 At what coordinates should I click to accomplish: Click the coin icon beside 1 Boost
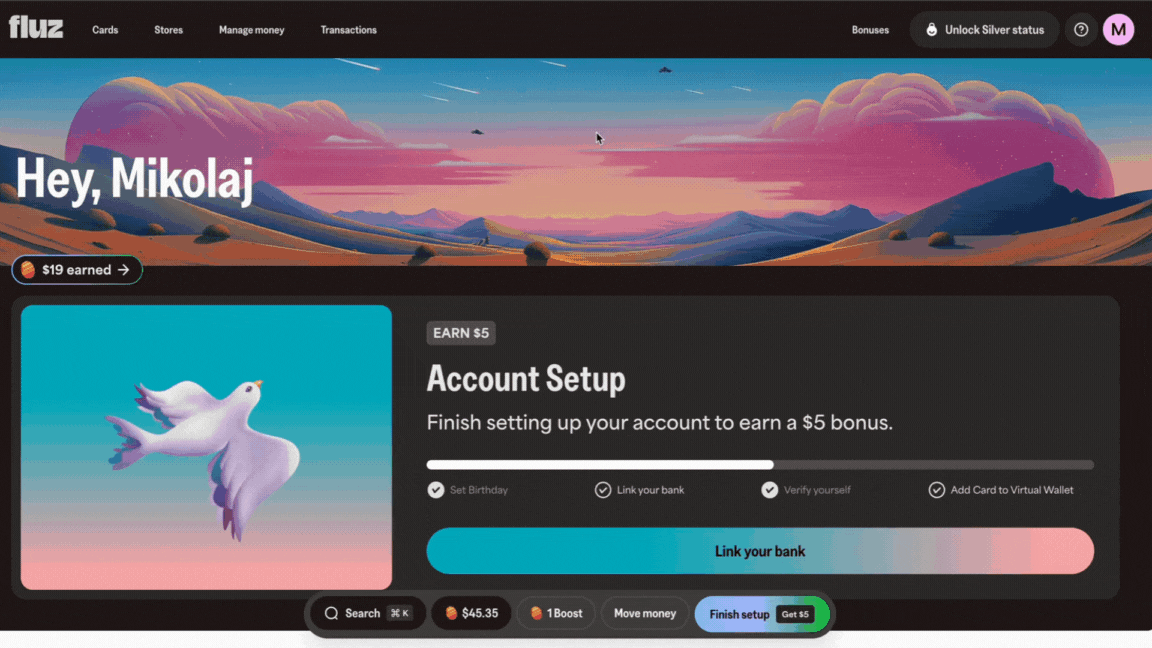536,613
